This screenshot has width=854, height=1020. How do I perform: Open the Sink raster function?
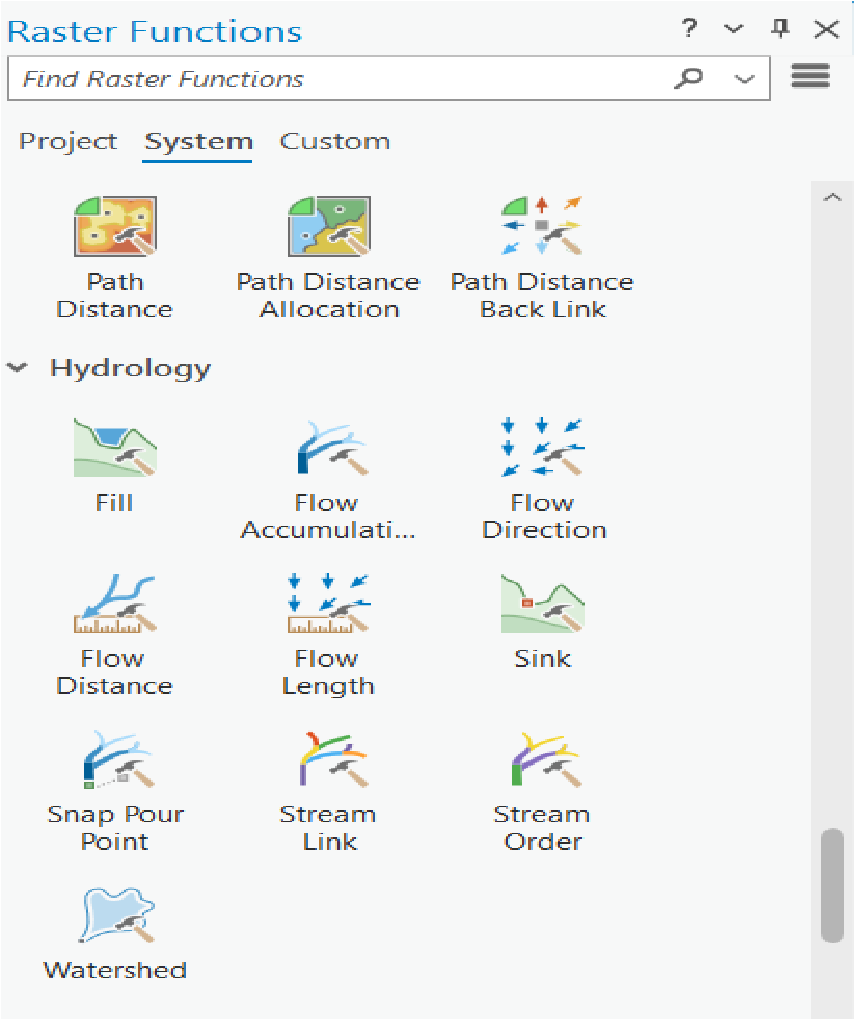(543, 604)
